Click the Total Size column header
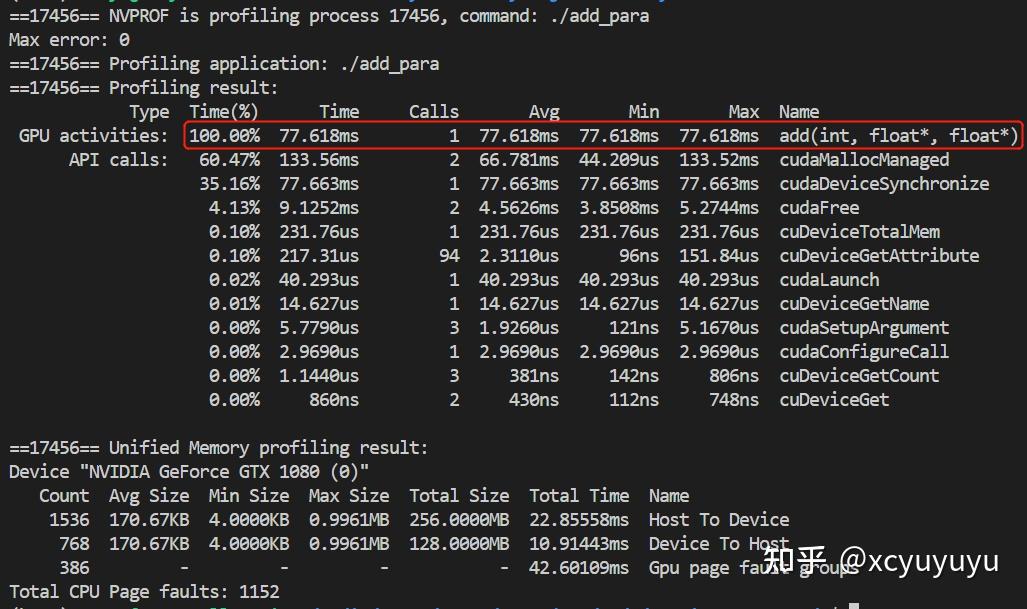The image size is (1027, 609). pyautogui.click(x=459, y=496)
